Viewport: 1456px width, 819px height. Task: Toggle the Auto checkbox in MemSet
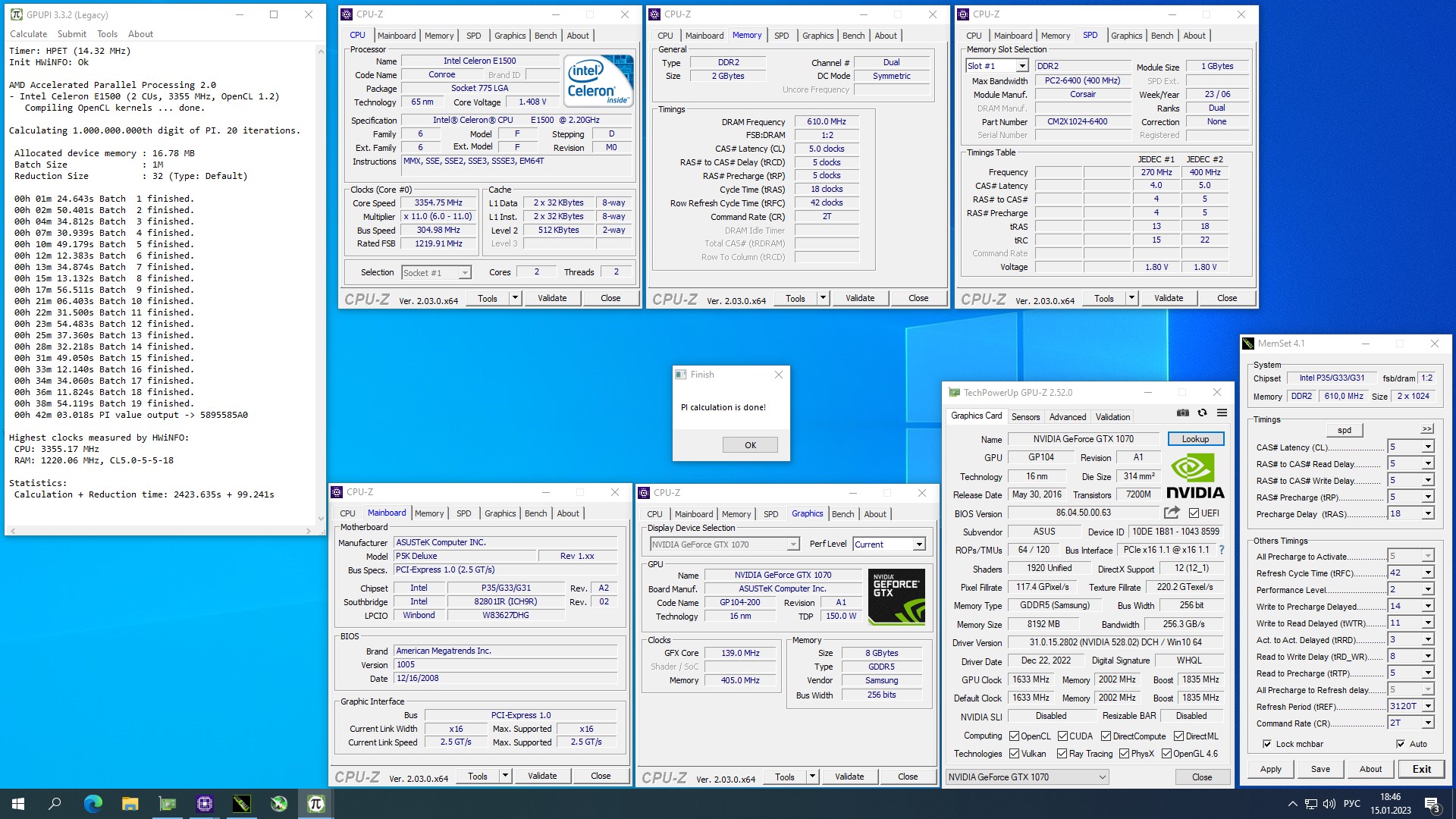(1400, 744)
